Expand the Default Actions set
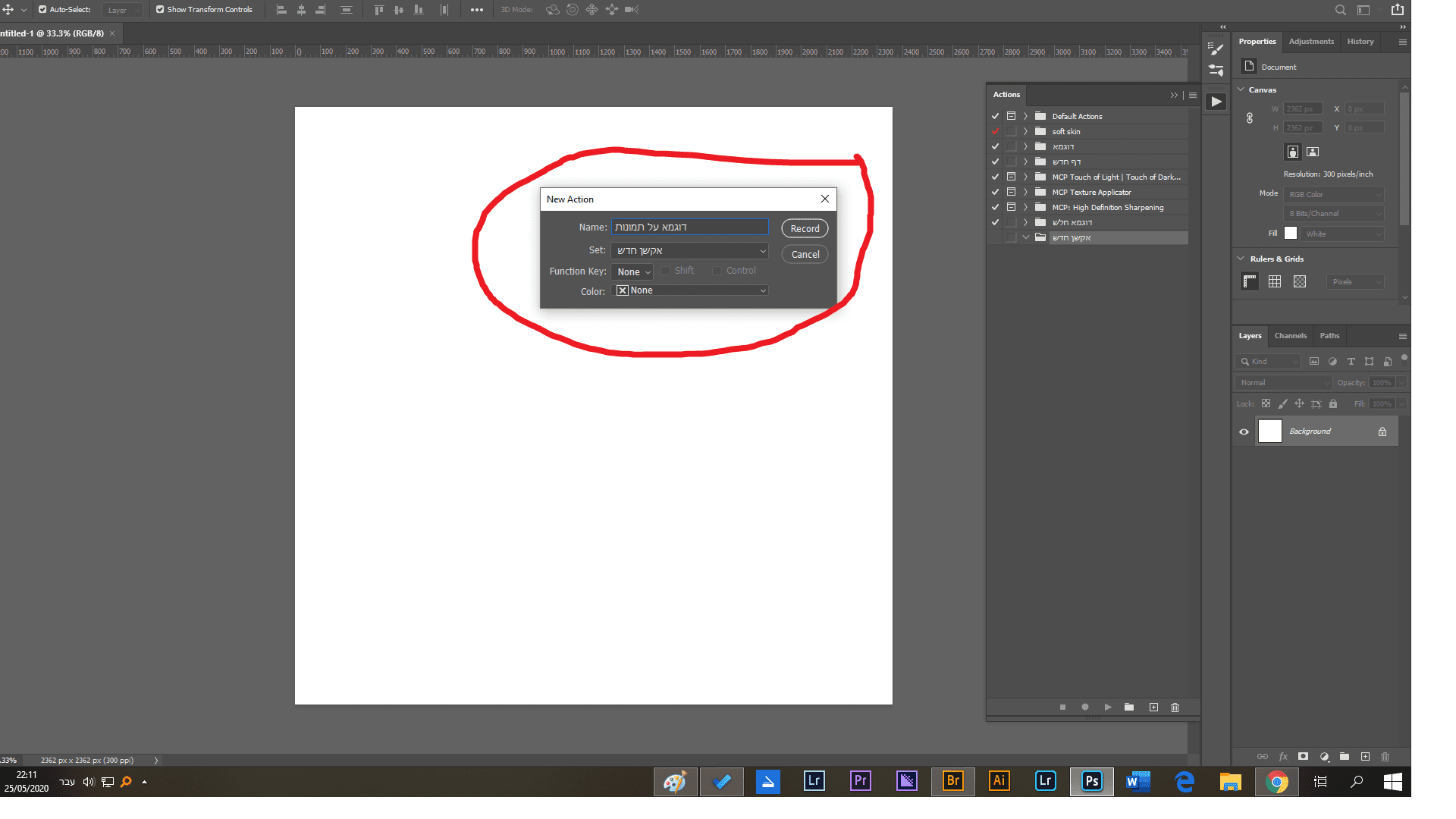The width and height of the screenshot is (1456, 819). [1025, 116]
